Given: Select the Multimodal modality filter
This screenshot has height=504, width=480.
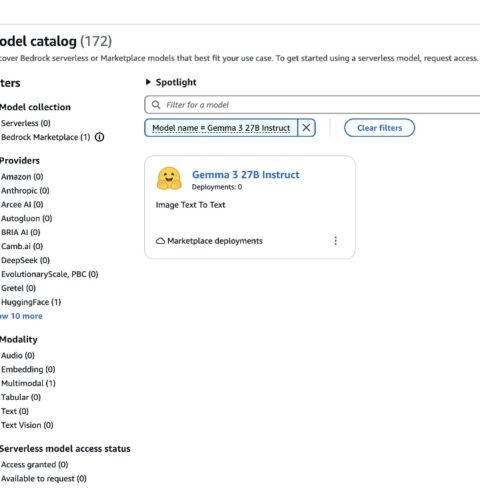Looking at the screenshot, I should point(28,383).
